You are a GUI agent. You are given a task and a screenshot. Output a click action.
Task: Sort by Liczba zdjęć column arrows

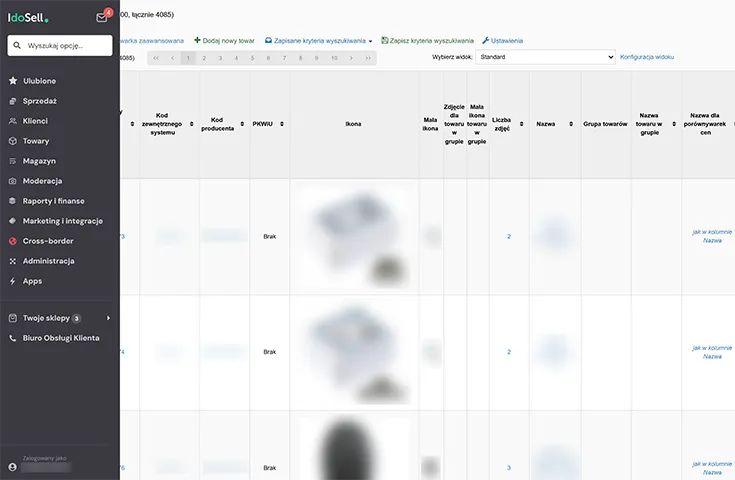click(x=522, y=124)
